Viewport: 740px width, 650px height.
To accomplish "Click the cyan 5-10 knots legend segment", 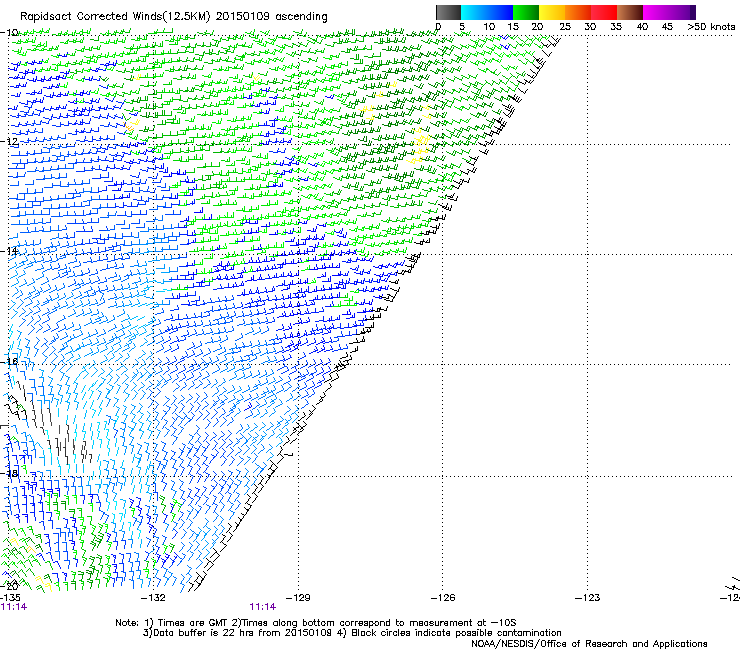I will tap(474, 12).
